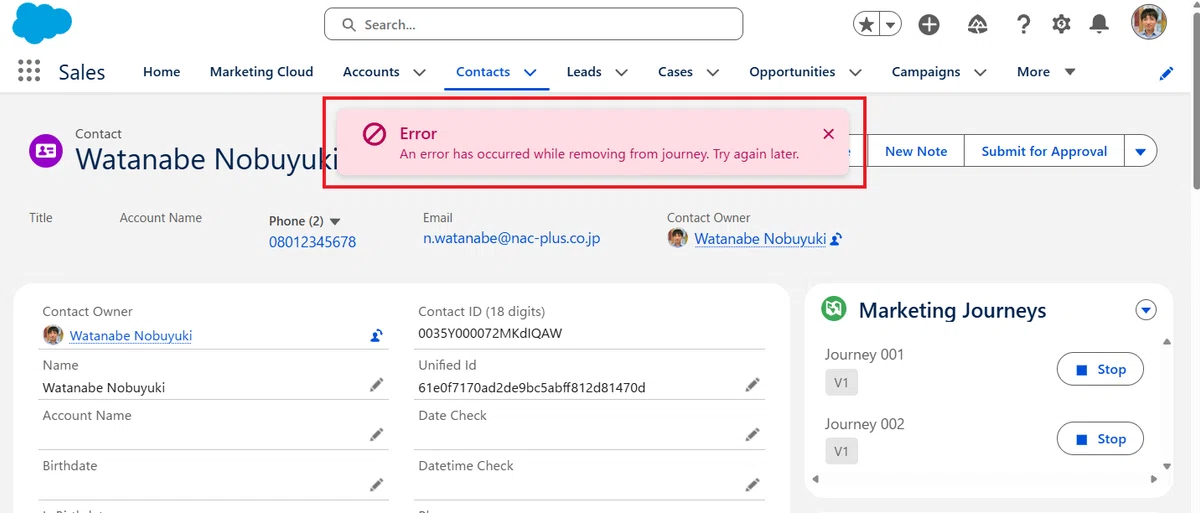The image size is (1200, 513).
Task: Open the Marketing Cloud tab
Action: [261, 72]
